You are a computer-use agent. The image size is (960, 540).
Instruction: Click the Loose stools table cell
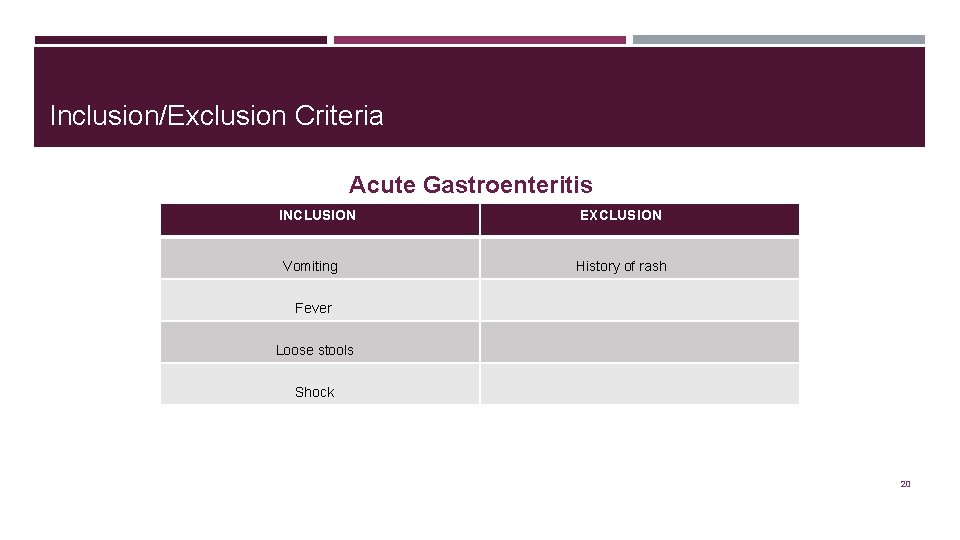click(315, 350)
